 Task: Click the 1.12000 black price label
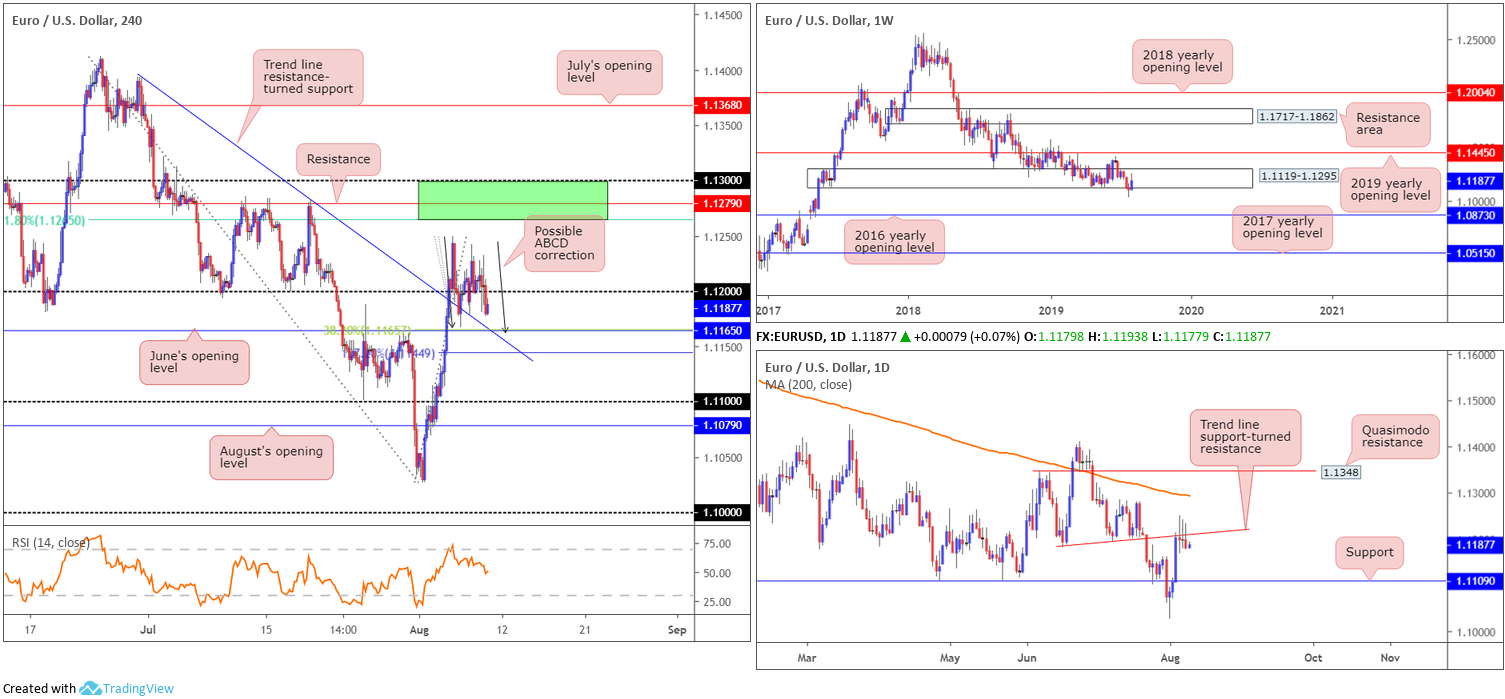pos(721,292)
